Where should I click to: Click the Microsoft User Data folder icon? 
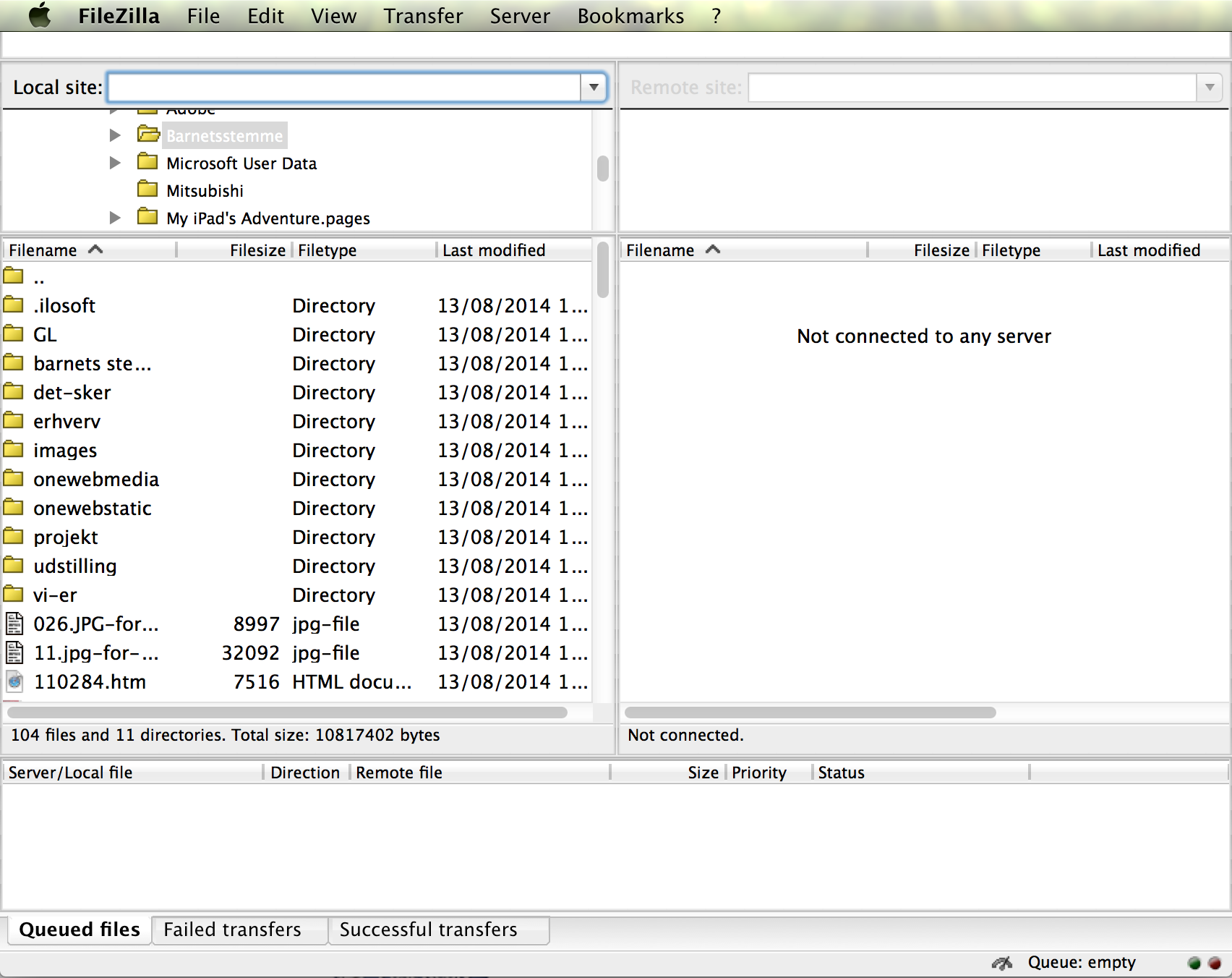147,161
